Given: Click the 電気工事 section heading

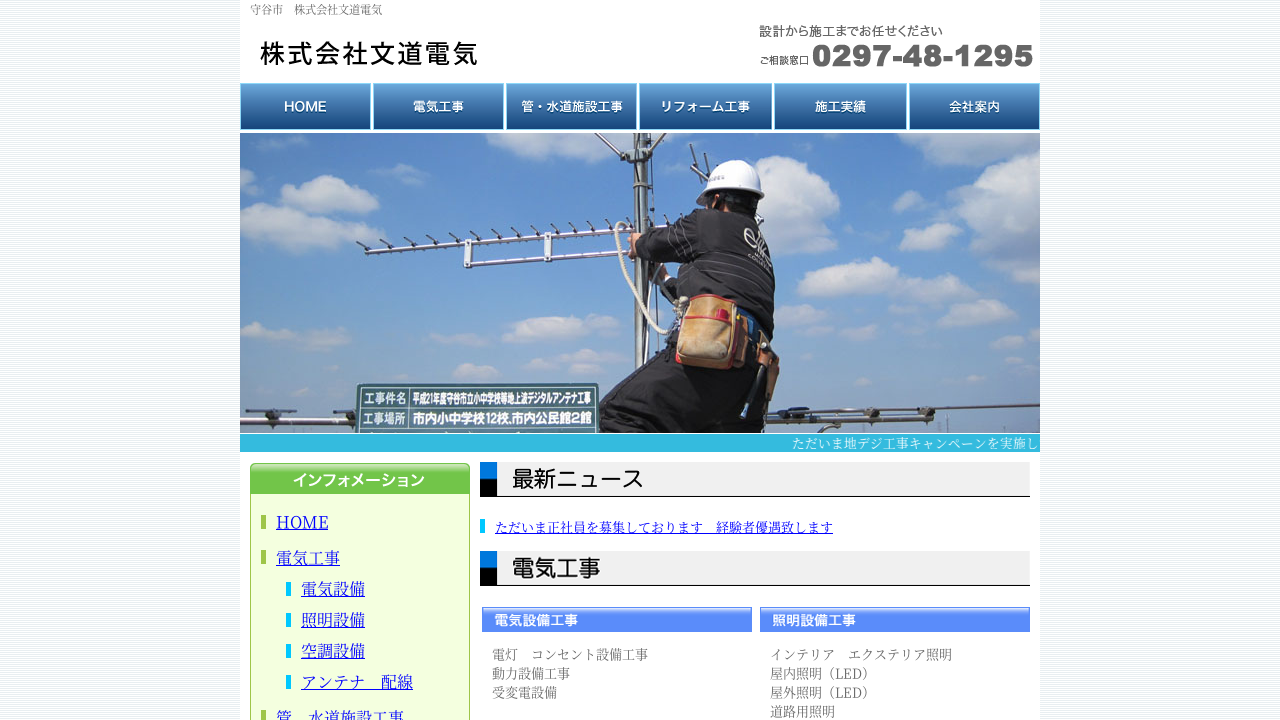Looking at the screenshot, I should click(x=755, y=568).
